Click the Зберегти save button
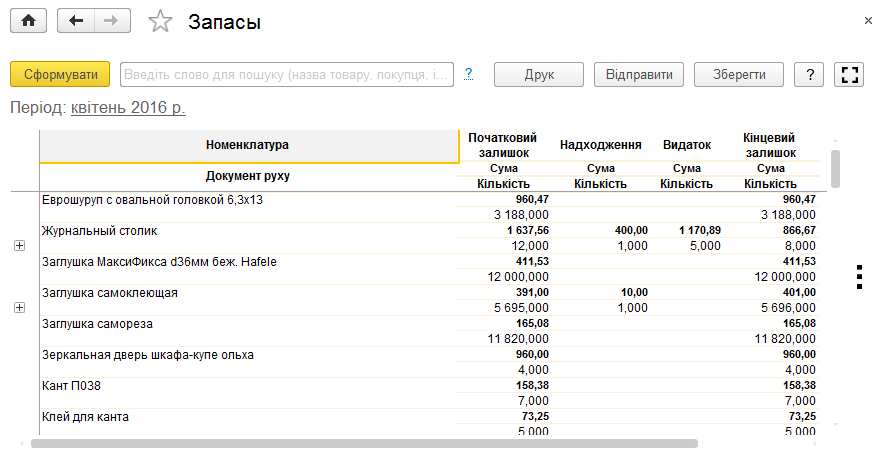The height and width of the screenshot is (455, 876). (x=739, y=74)
